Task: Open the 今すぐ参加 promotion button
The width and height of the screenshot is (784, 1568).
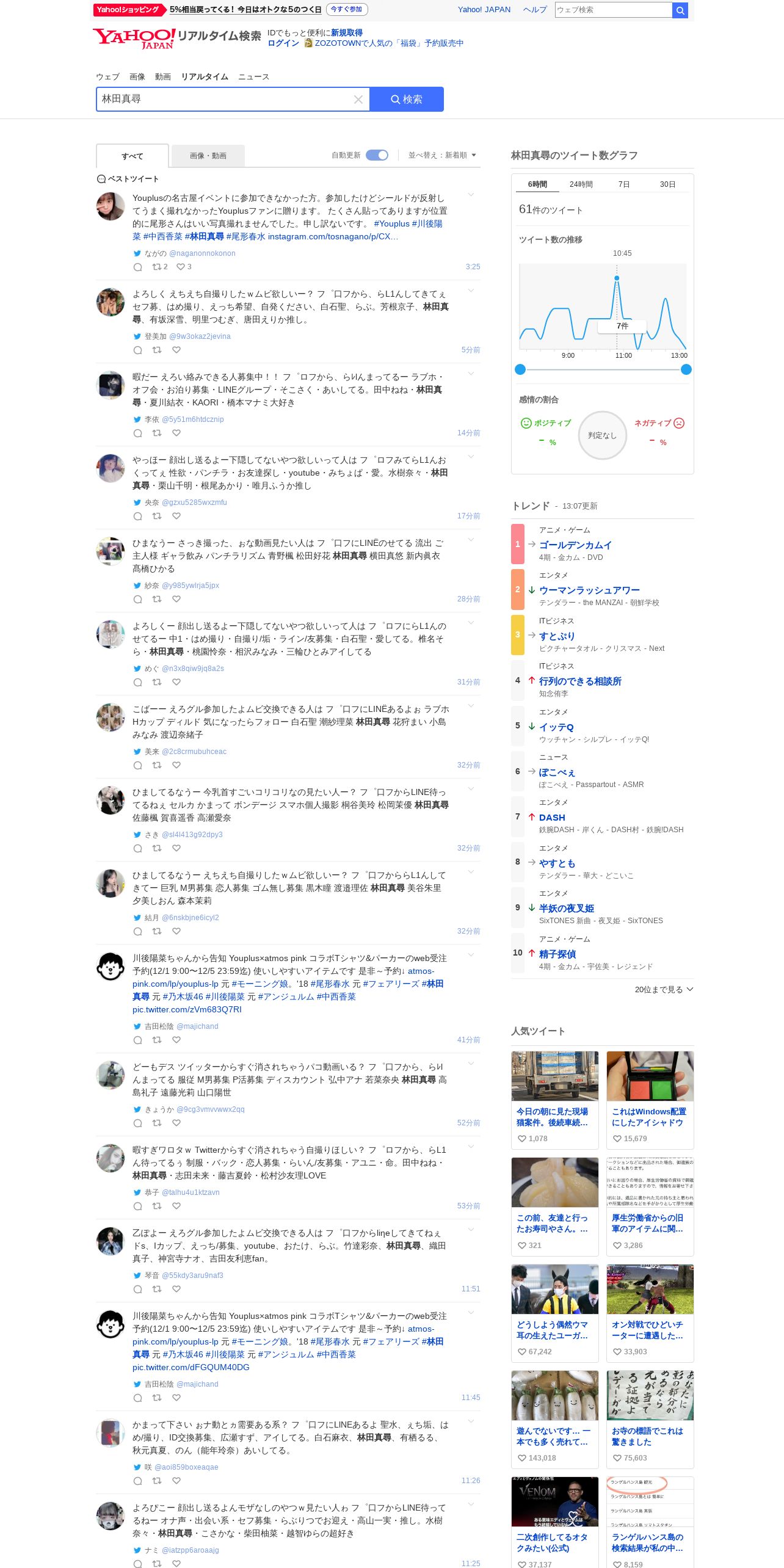Action: (x=347, y=10)
